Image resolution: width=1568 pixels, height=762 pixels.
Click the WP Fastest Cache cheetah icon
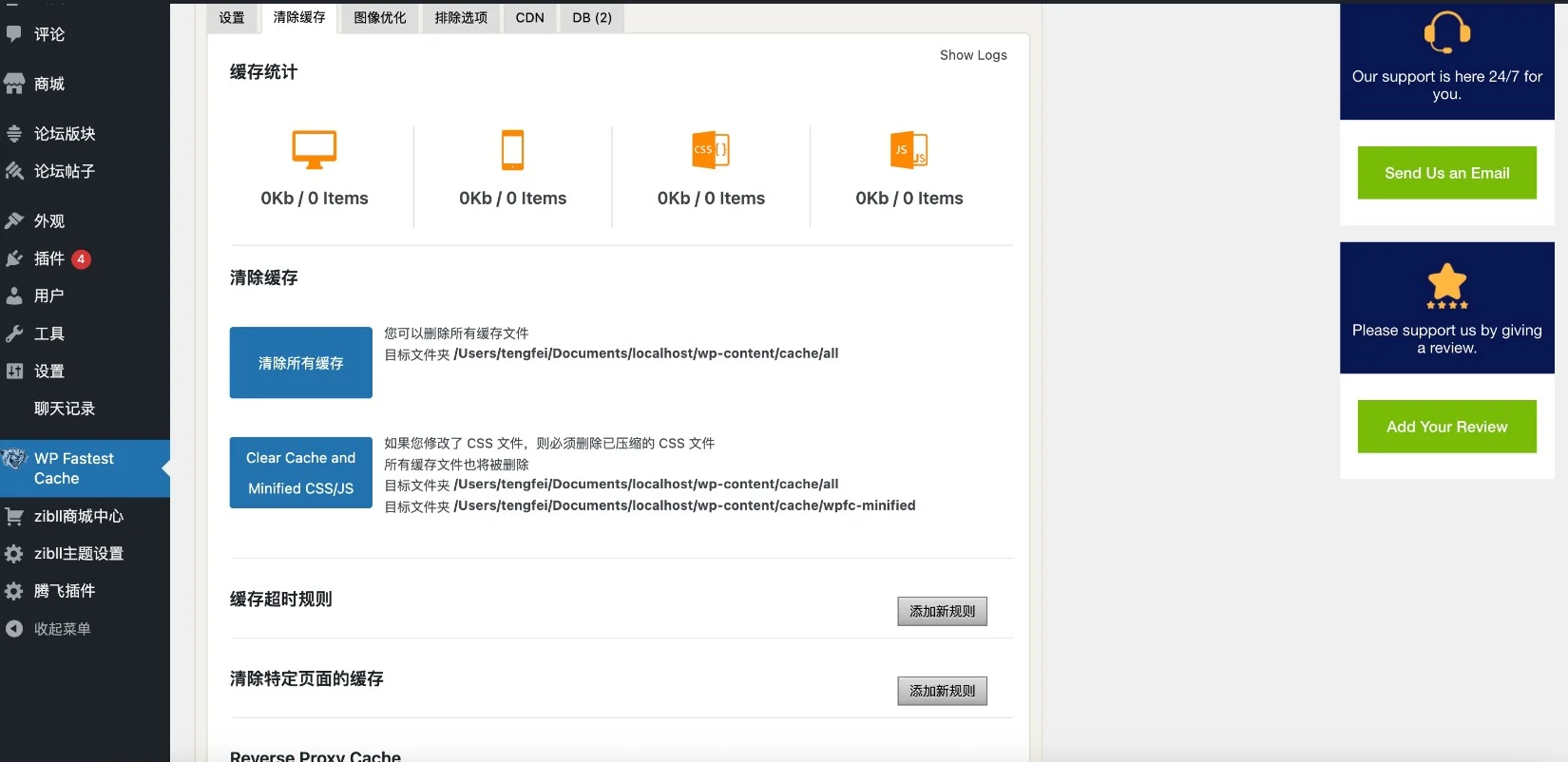click(x=14, y=459)
